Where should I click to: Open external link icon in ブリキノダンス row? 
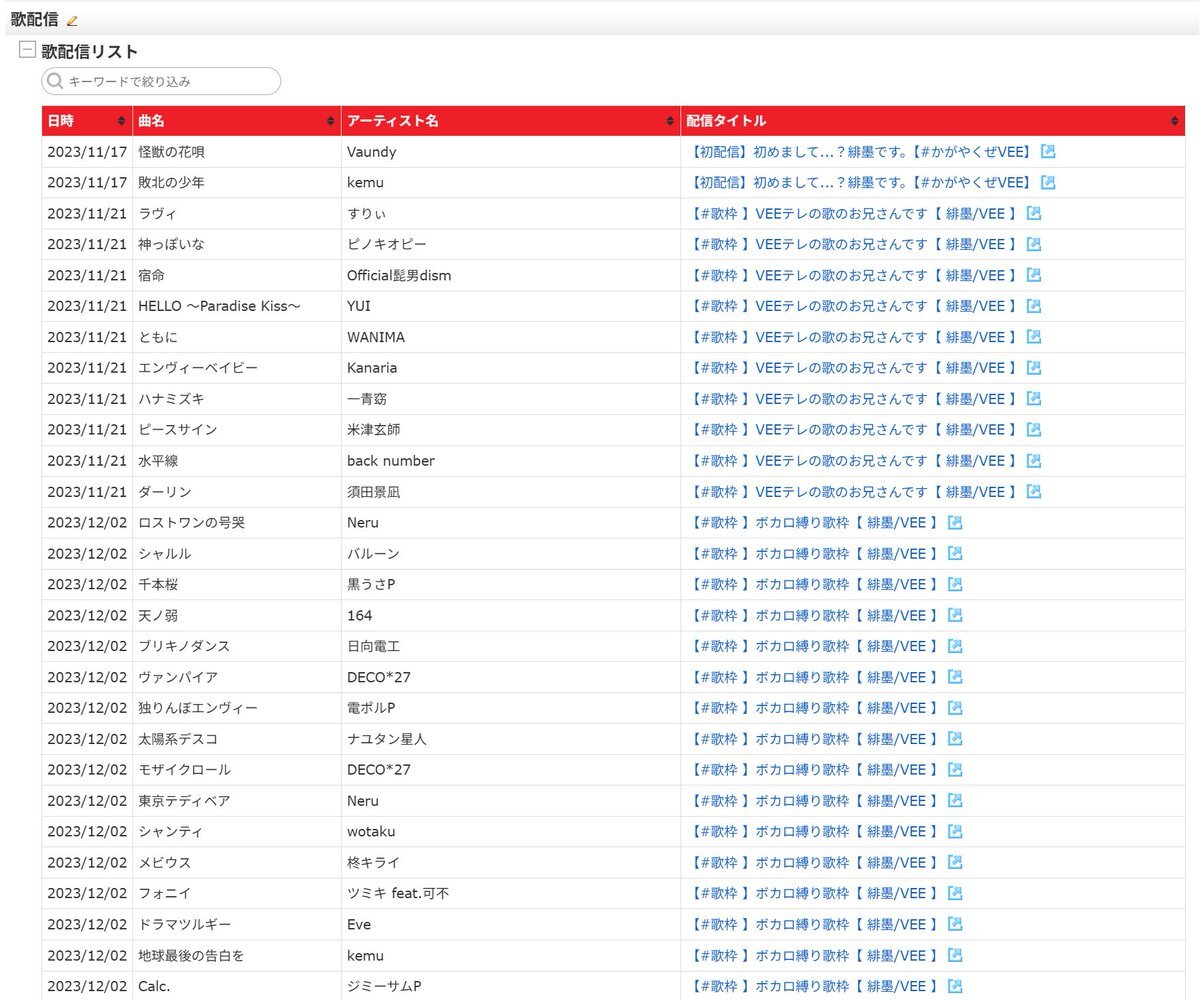pyautogui.click(x=955, y=647)
